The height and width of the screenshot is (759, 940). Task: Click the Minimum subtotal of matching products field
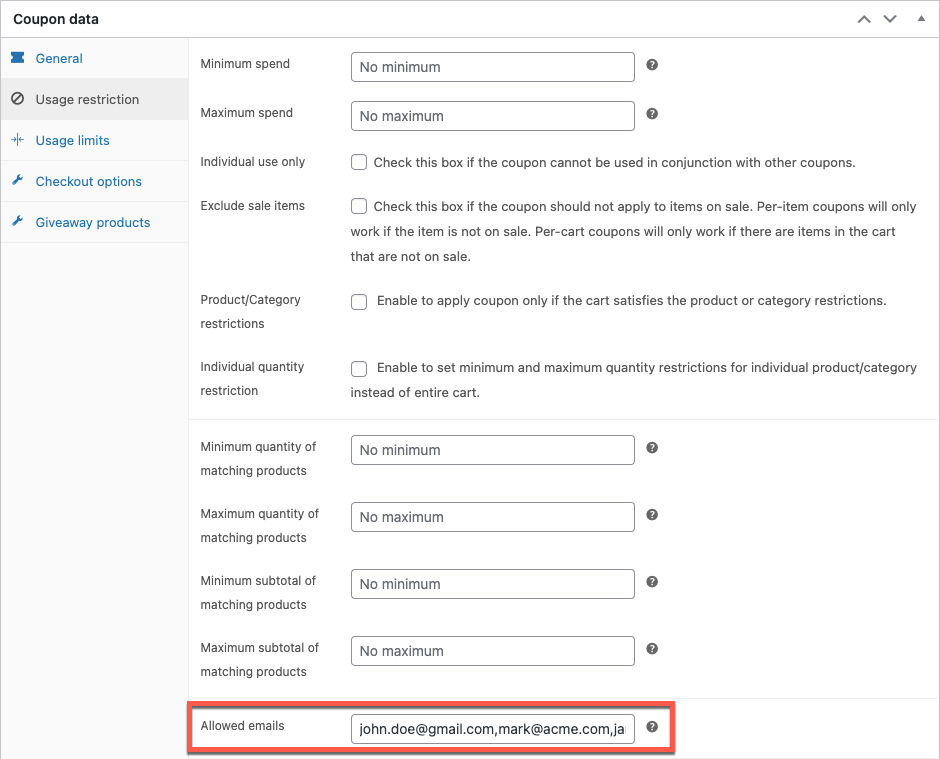point(493,584)
